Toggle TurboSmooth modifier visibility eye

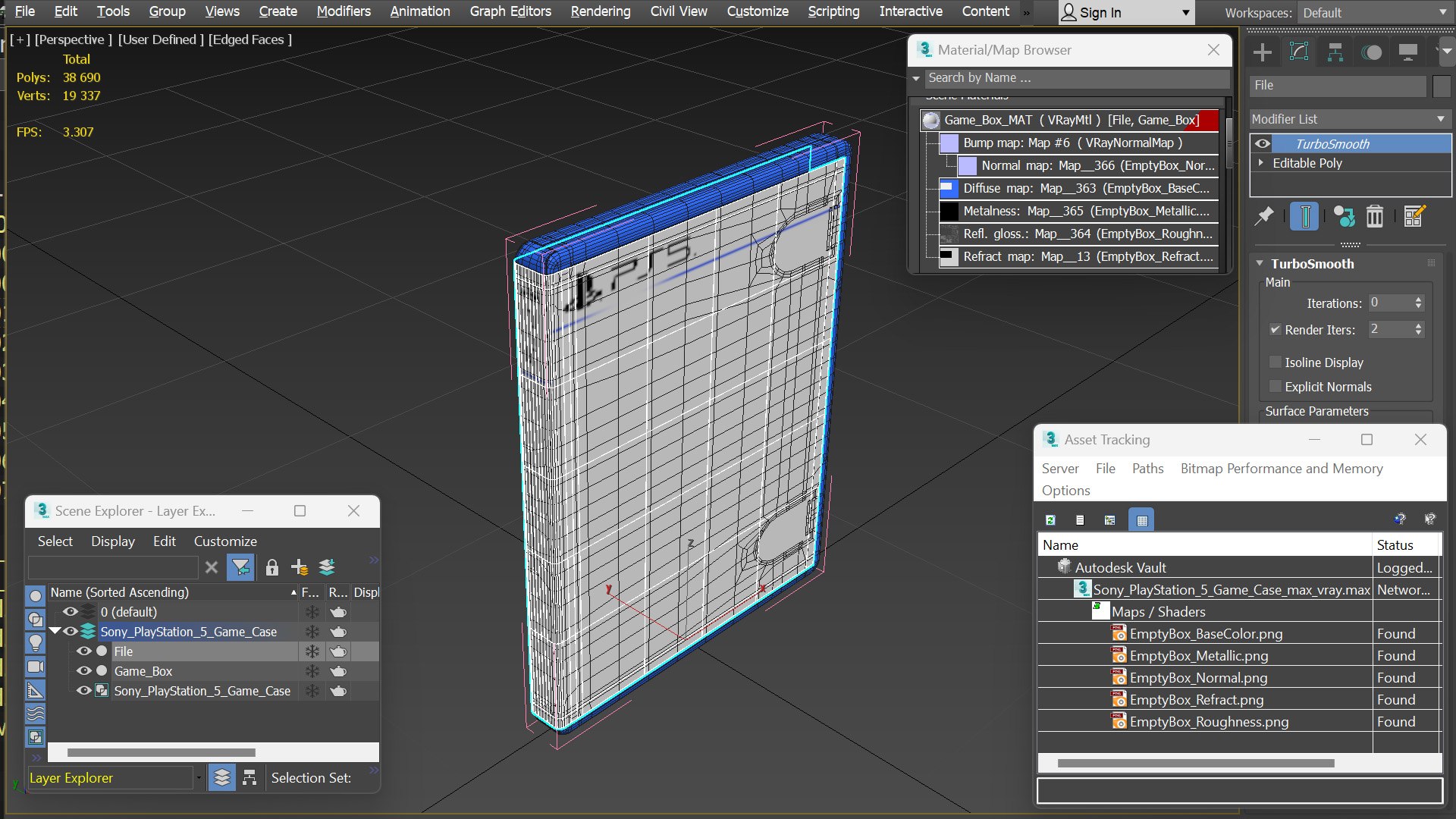pos(1263,143)
